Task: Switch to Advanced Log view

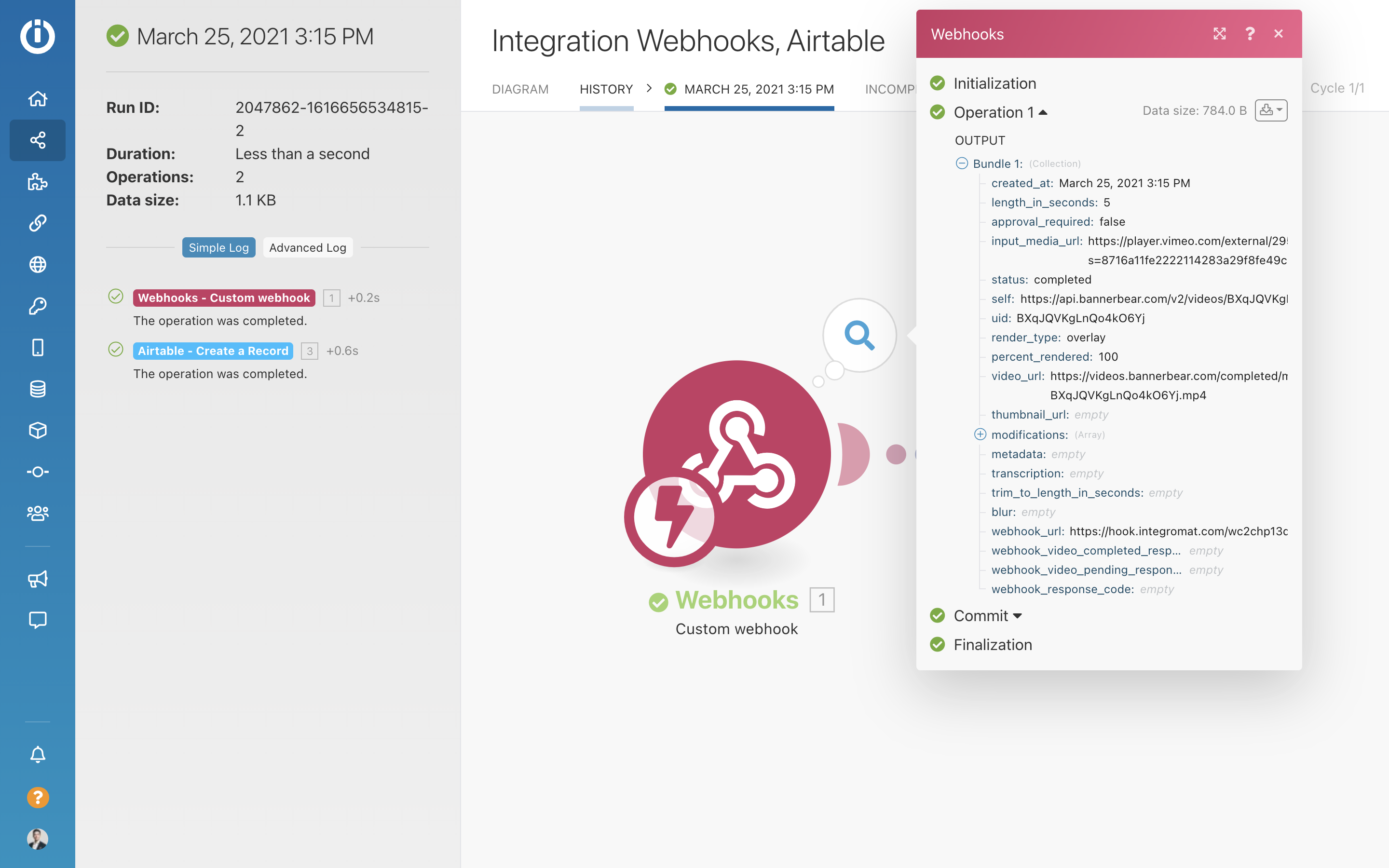Action: tap(307, 247)
